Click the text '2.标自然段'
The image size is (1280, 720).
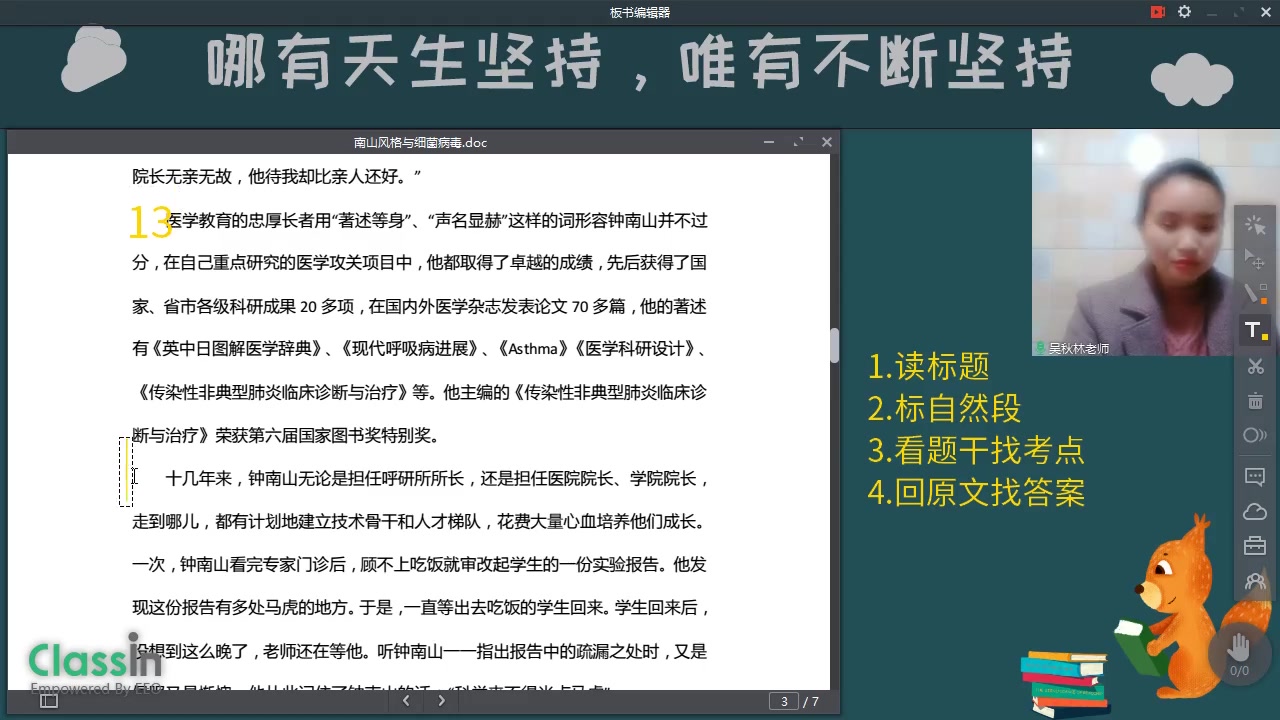[x=945, y=409]
